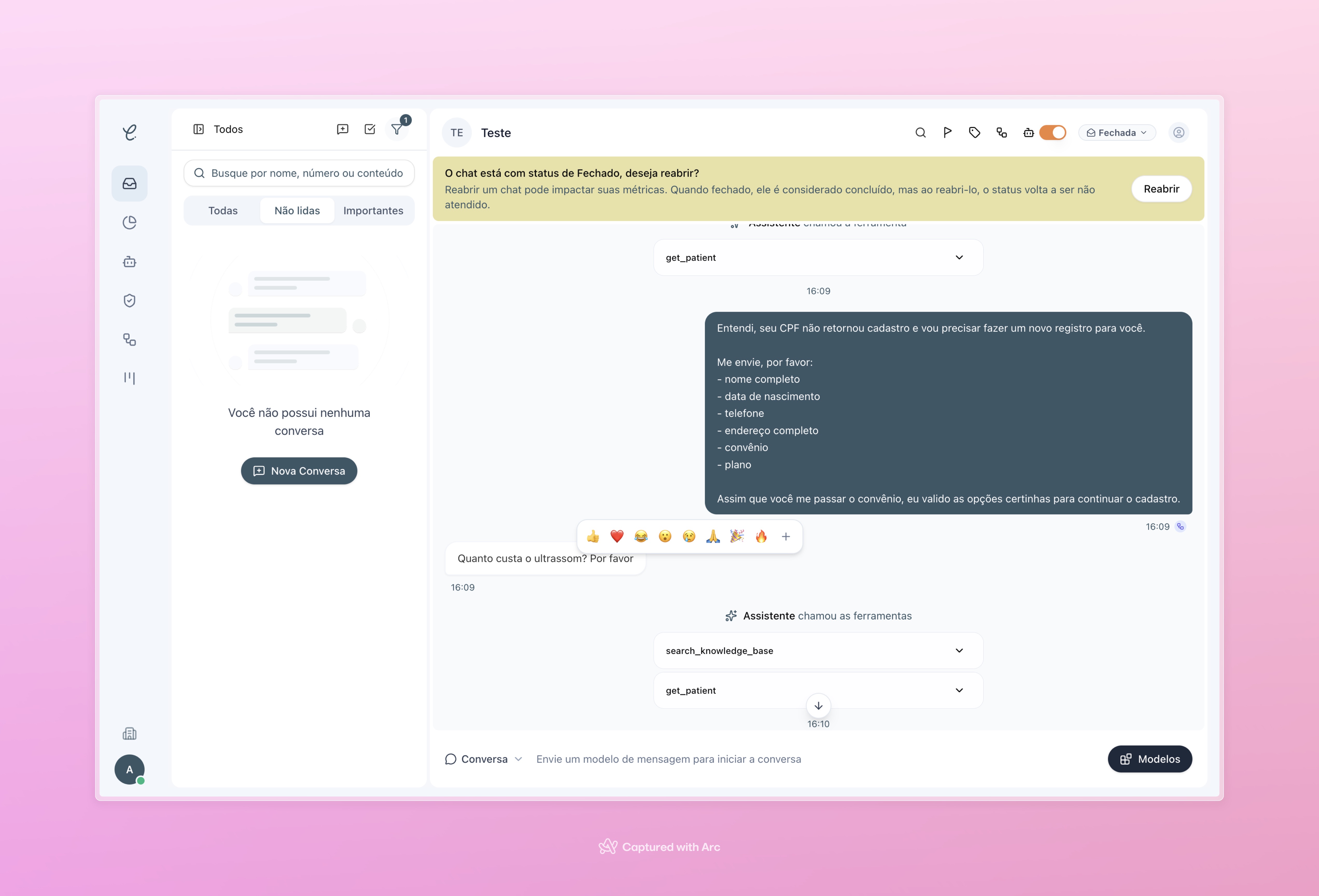Open the inbox icon in sidebar
Screen dimensions: 1319x896
(x=129, y=183)
